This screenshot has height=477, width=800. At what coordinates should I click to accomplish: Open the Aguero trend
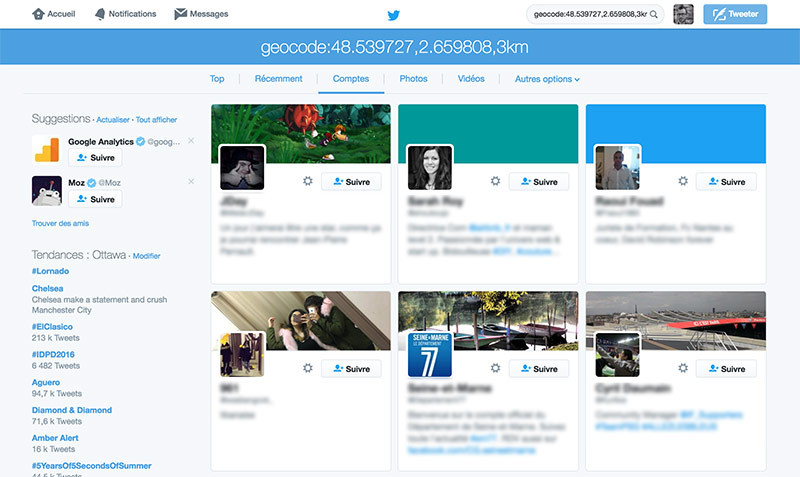[x=46, y=382]
